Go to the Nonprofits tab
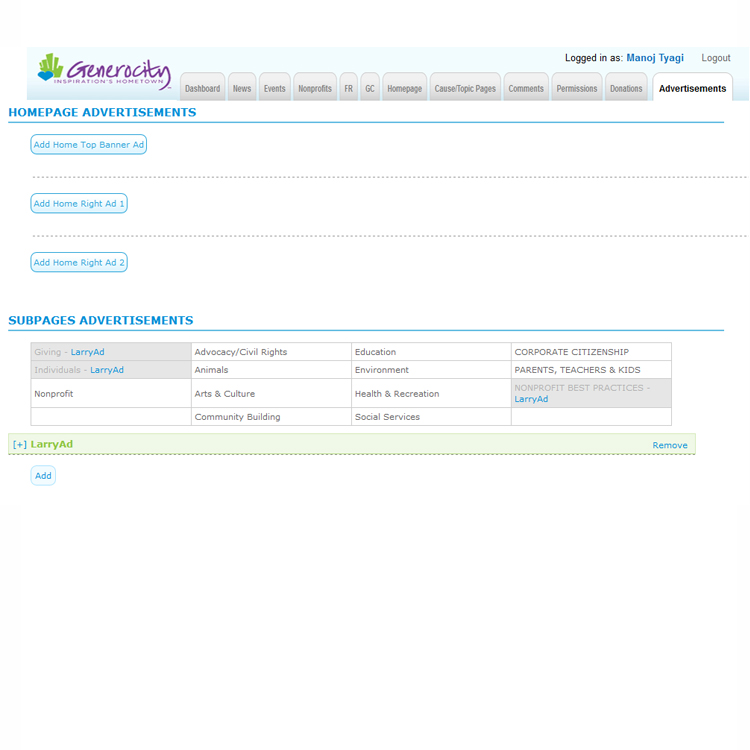Screen dimensions: 750x750 (x=315, y=87)
